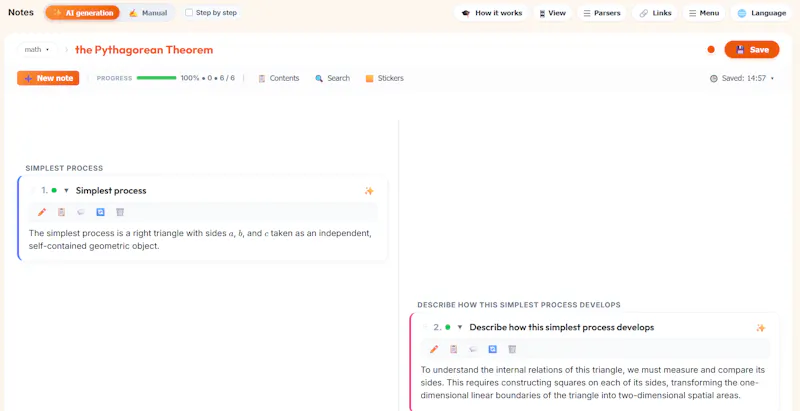Click the green progress bar
Viewport: 800px width, 411px height.
157,78
